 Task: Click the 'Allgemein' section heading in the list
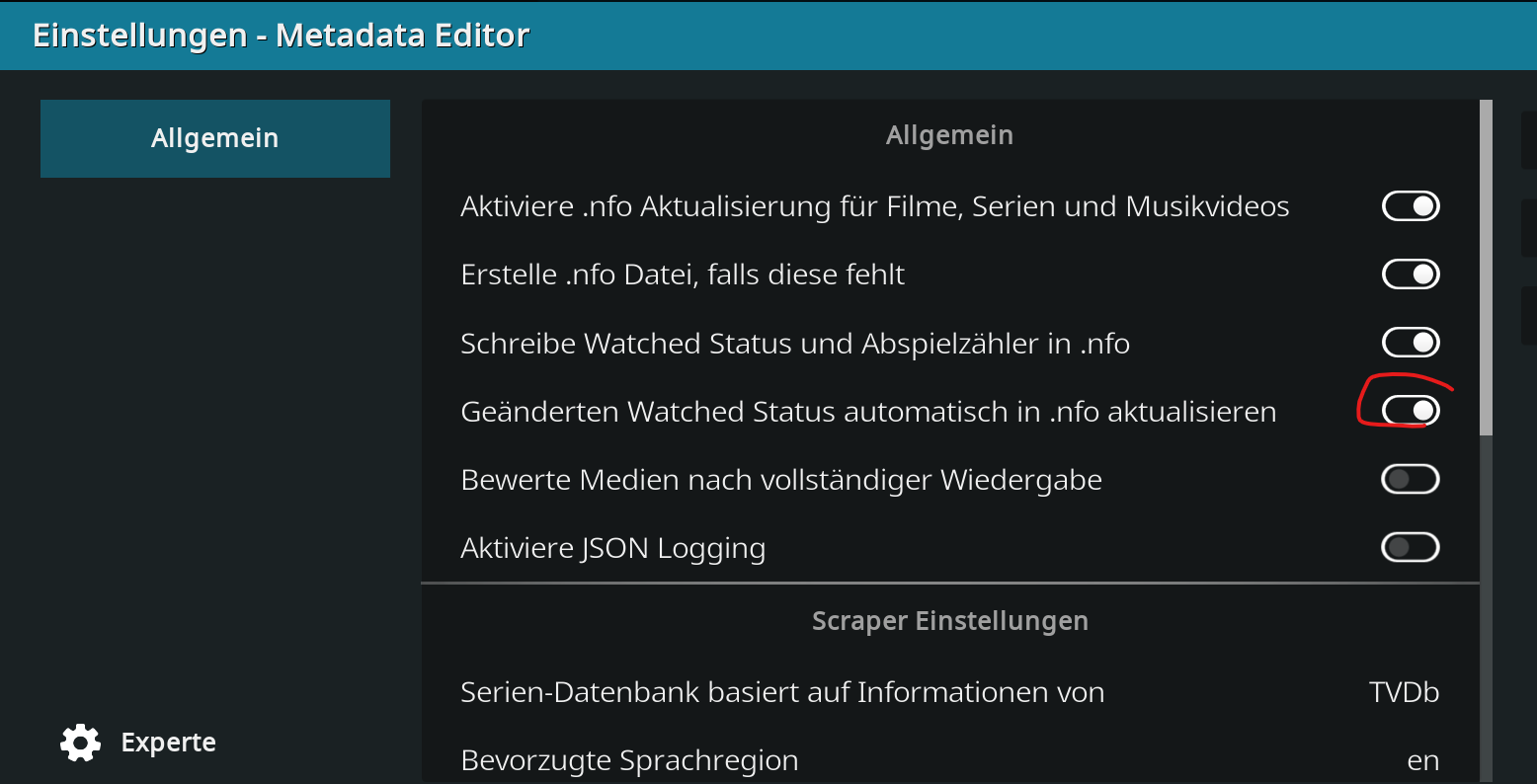(950, 135)
